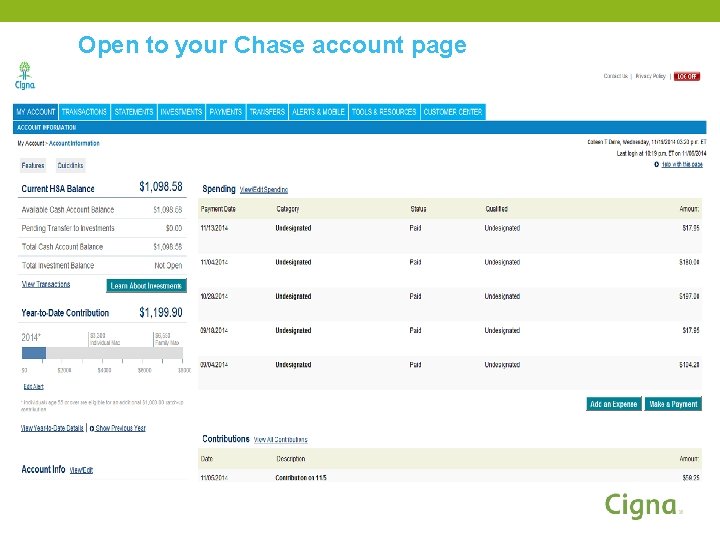Select the 10/28/2014 payment date

(x=214, y=297)
